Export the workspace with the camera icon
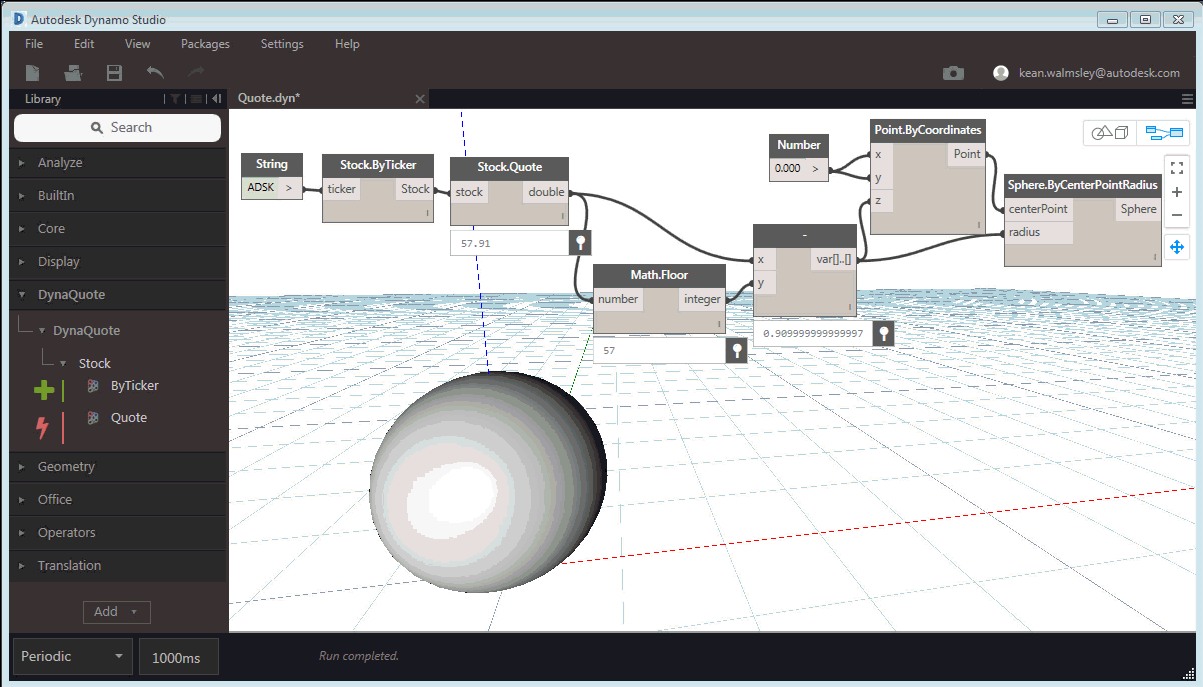1203x687 pixels. pos(953,73)
